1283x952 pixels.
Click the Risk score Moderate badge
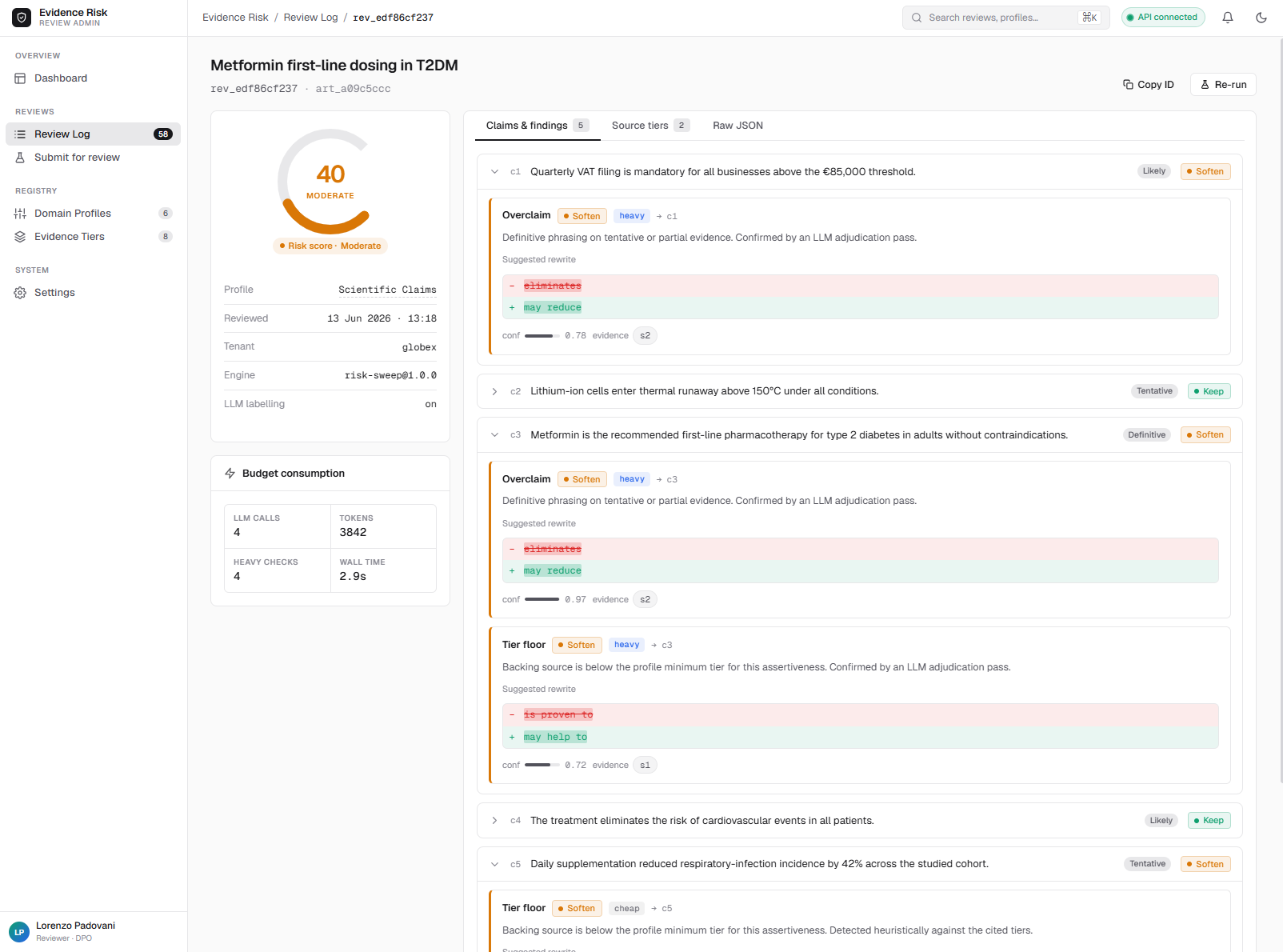tap(330, 246)
